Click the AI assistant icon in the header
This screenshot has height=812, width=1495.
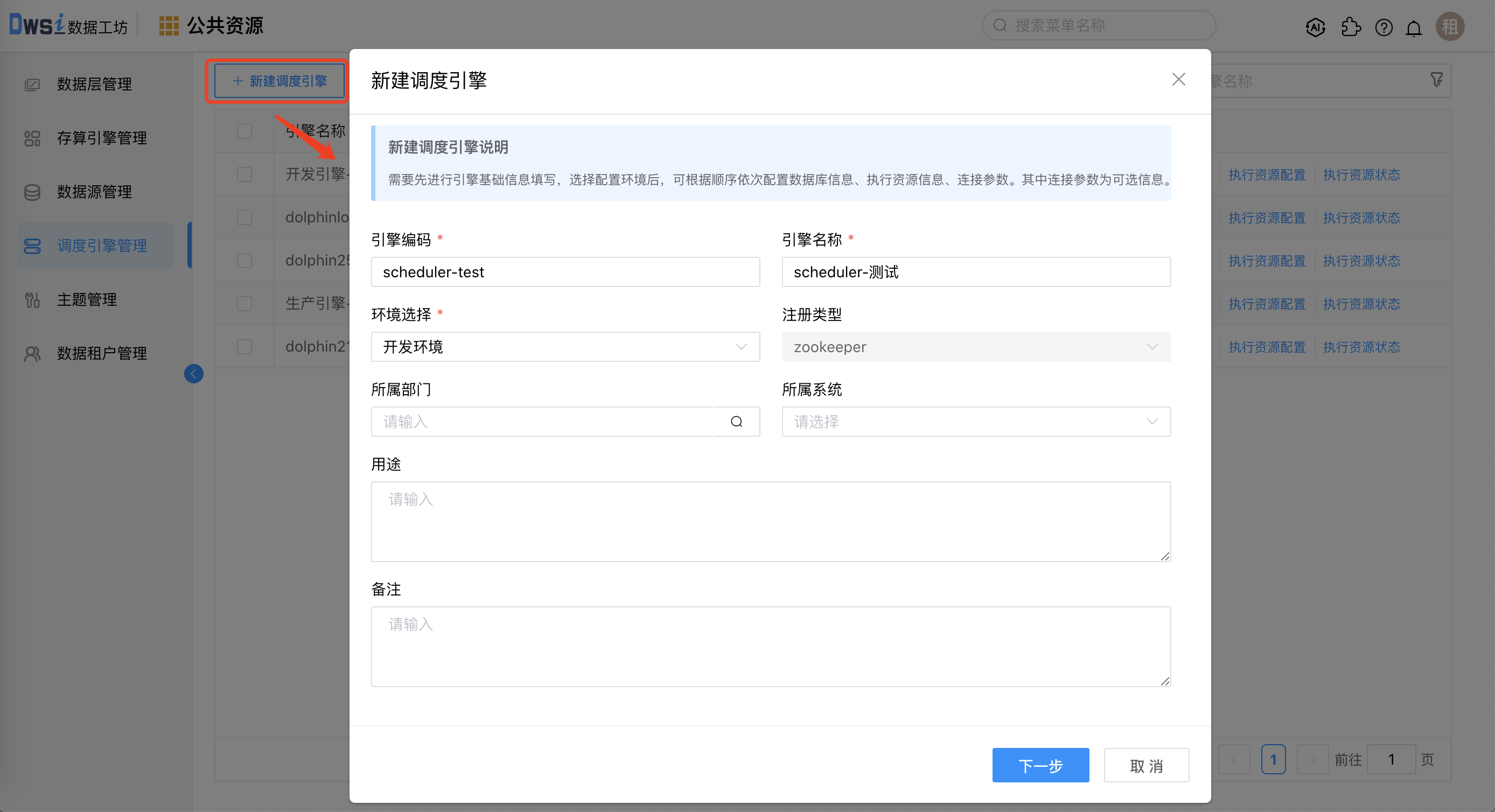[x=1316, y=27]
